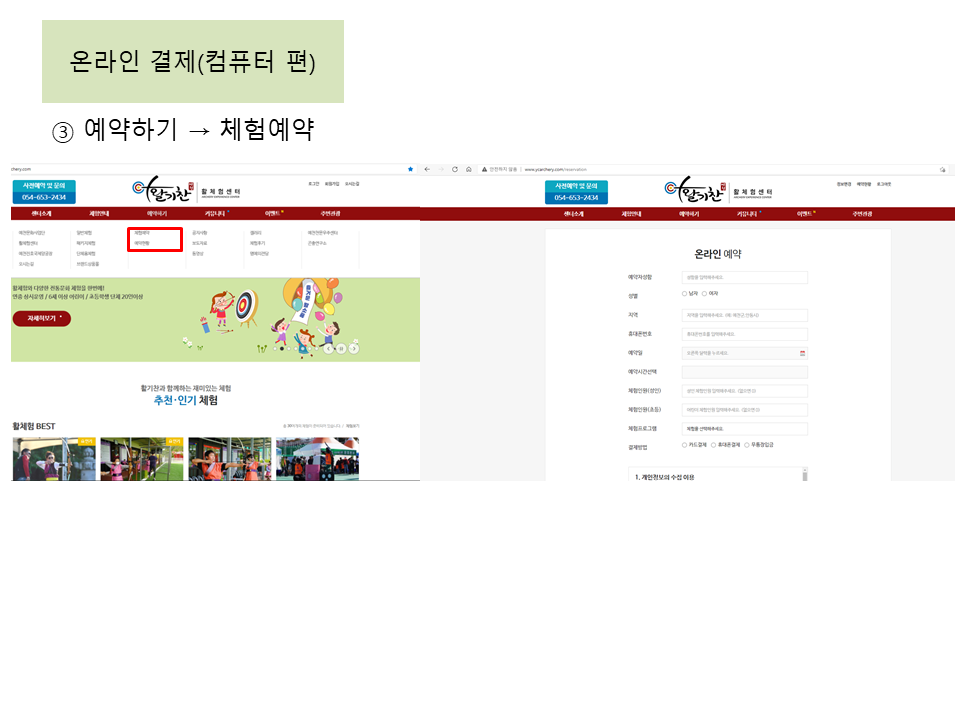The height and width of the screenshot is (720, 960).
Task: Click the next-slide arrow on the banner carousel
Action: click(x=353, y=348)
